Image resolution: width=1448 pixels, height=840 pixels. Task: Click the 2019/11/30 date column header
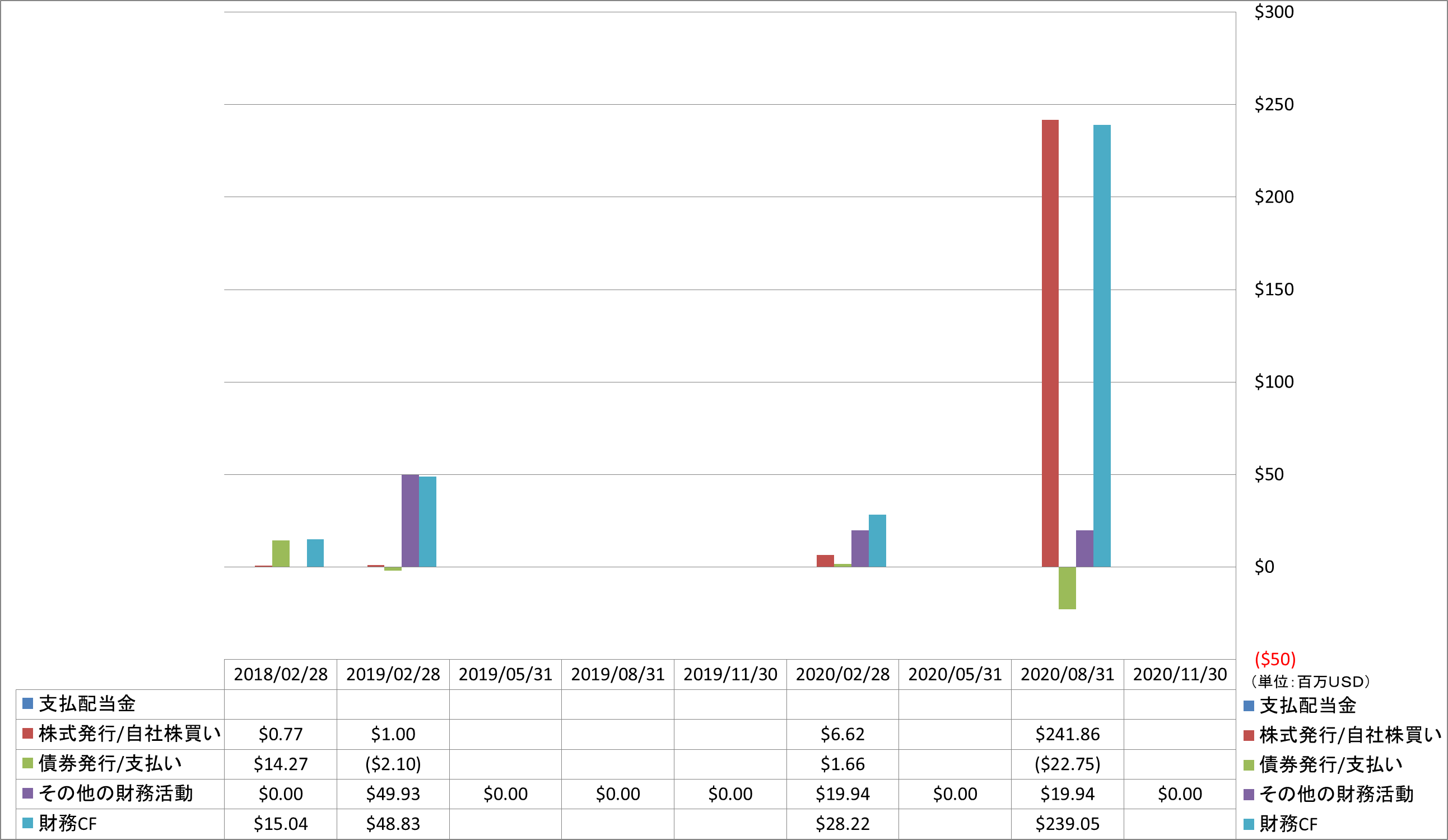pos(730,674)
